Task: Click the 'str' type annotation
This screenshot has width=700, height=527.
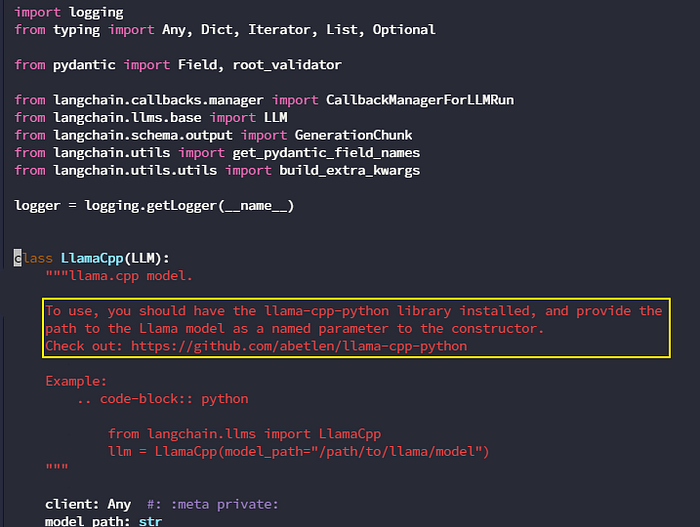Action: click(150, 521)
